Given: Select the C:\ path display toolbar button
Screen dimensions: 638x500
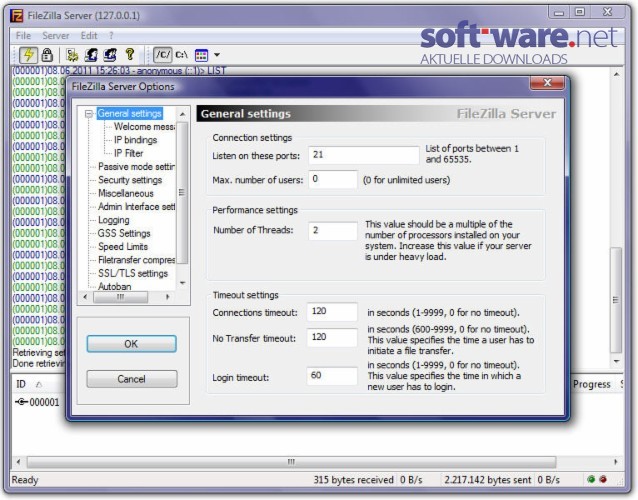Looking at the screenshot, I should [181, 55].
